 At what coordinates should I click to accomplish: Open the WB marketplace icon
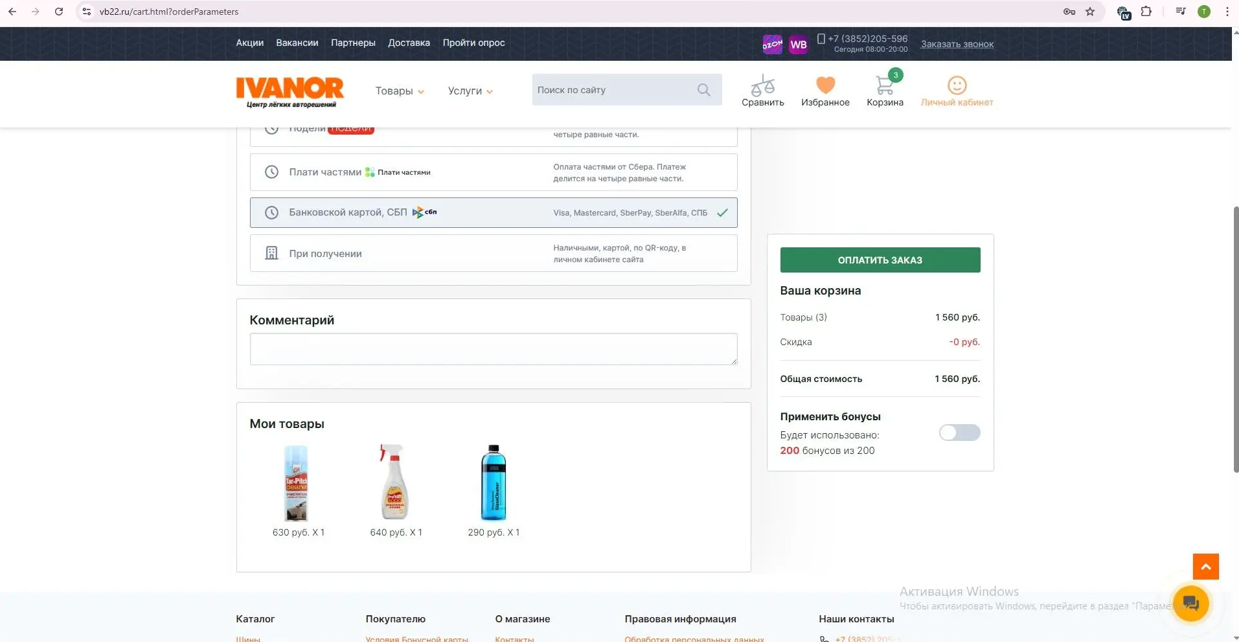[798, 45]
